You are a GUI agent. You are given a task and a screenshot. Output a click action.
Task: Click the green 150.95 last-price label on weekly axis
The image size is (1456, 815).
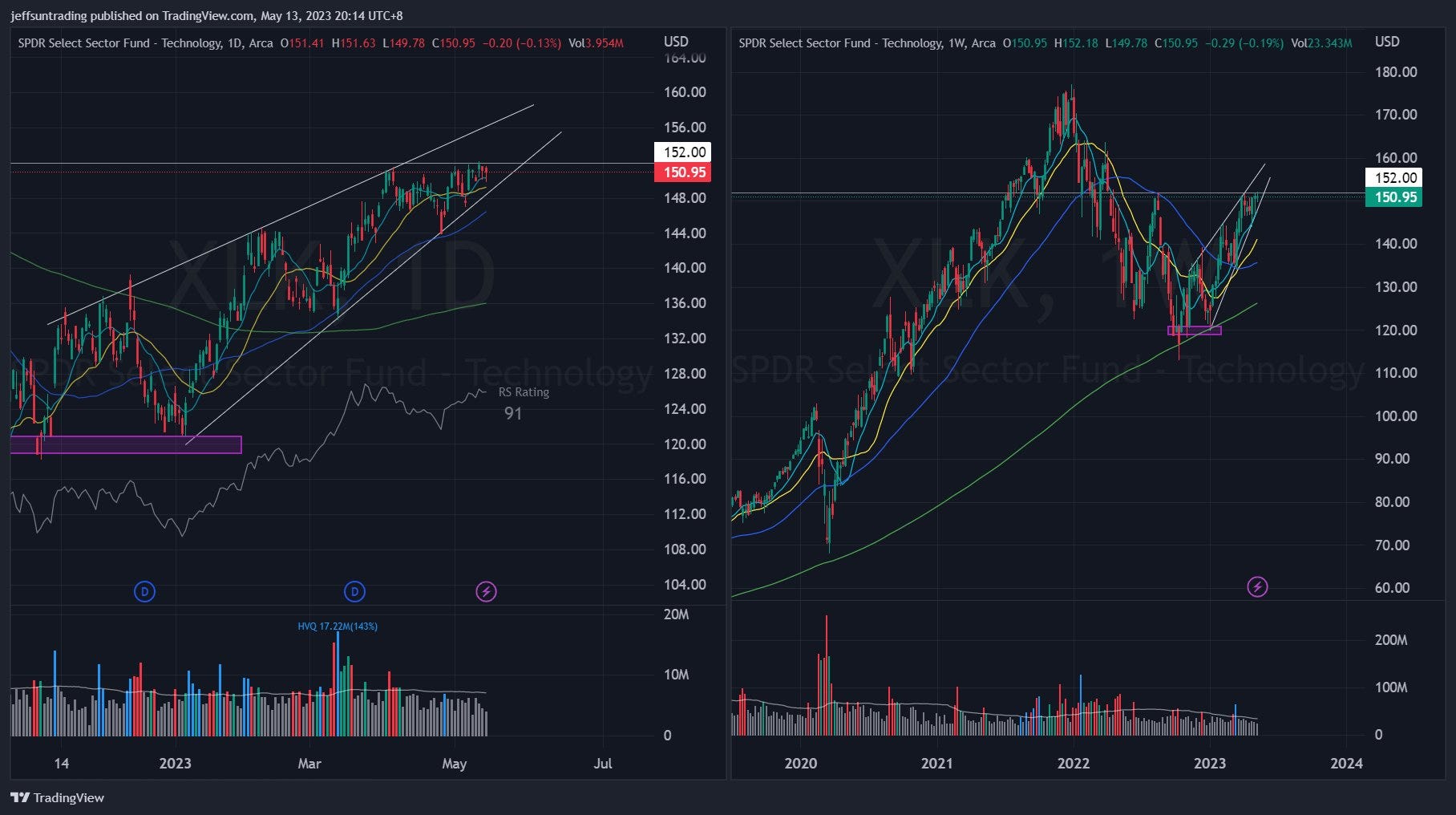pos(1394,197)
